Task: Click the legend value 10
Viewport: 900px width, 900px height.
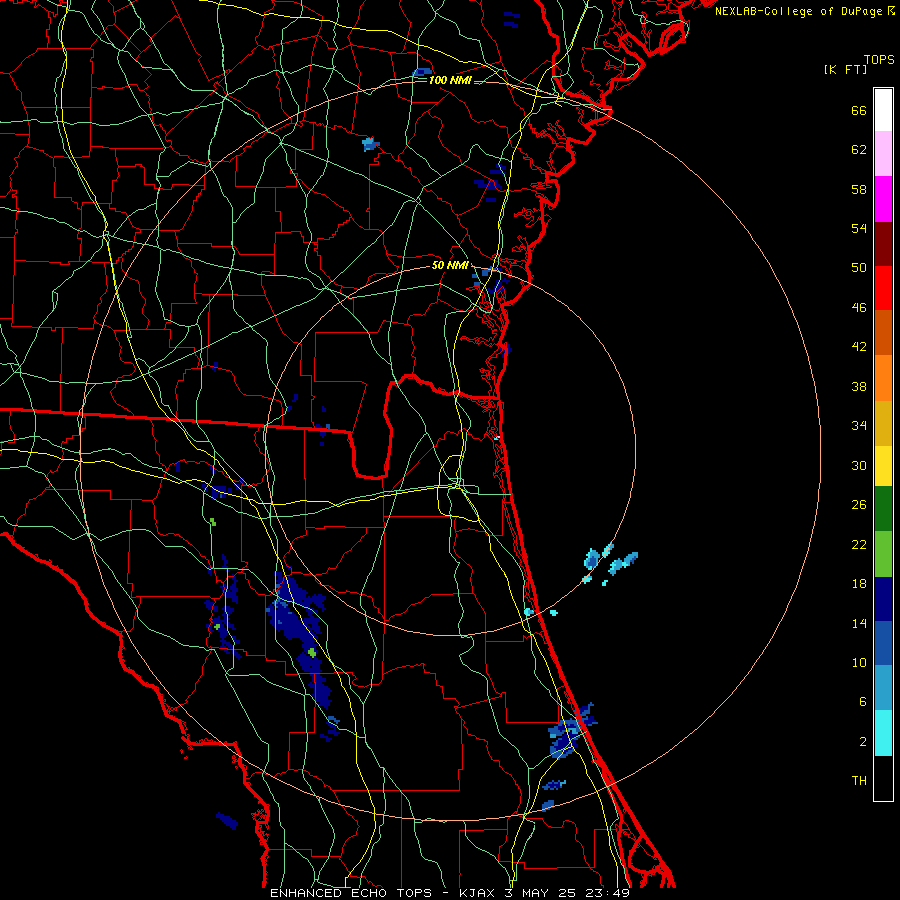Action: pos(859,662)
